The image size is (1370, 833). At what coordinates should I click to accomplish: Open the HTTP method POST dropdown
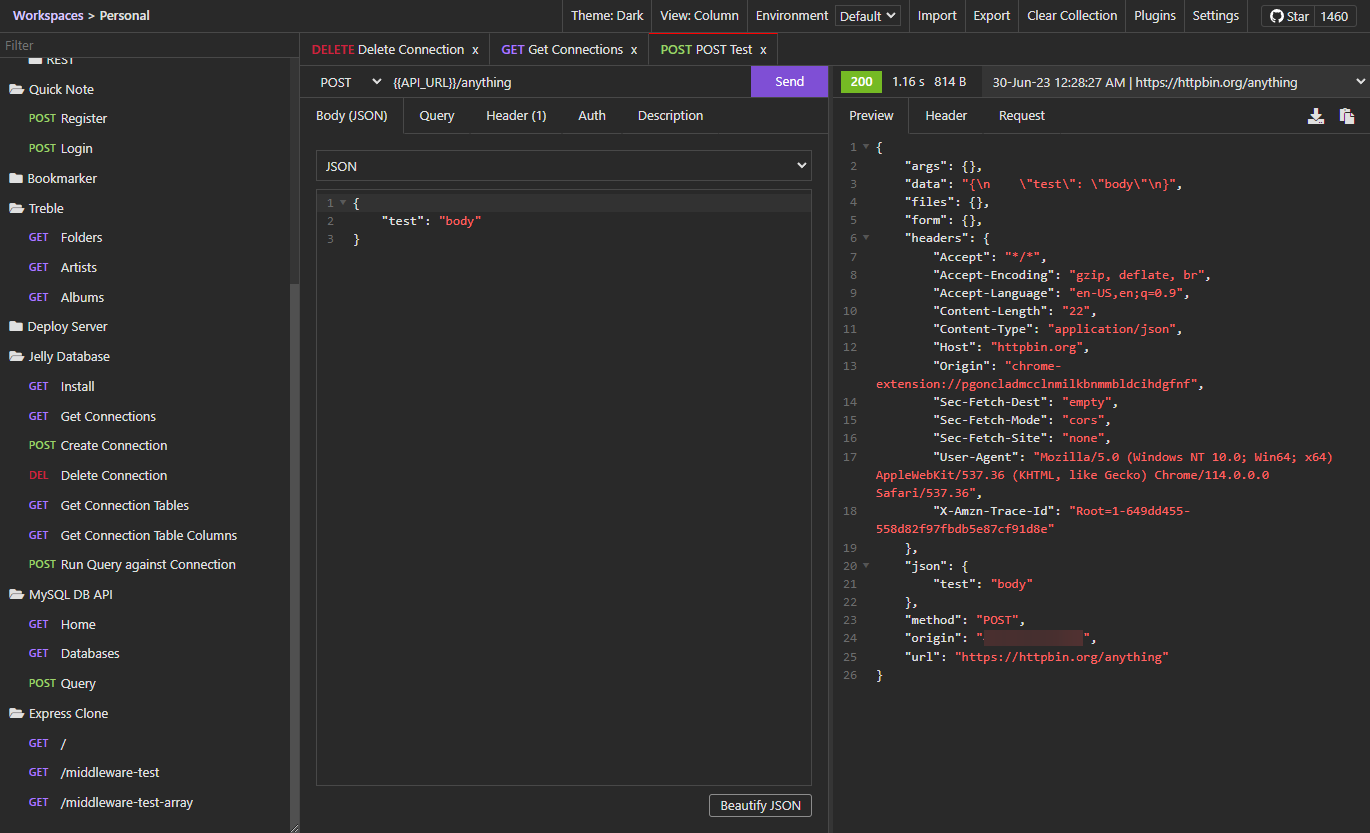pyautogui.click(x=351, y=82)
